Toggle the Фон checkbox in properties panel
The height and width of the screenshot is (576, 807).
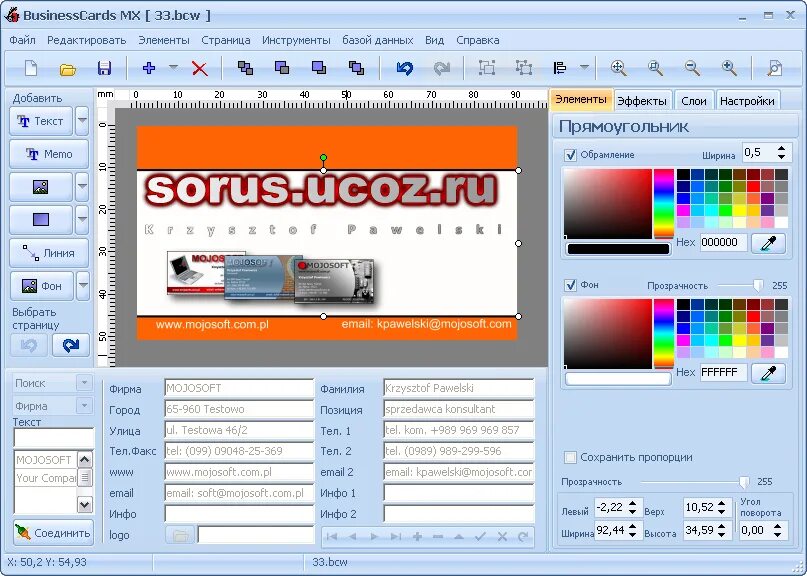coord(570,285)
